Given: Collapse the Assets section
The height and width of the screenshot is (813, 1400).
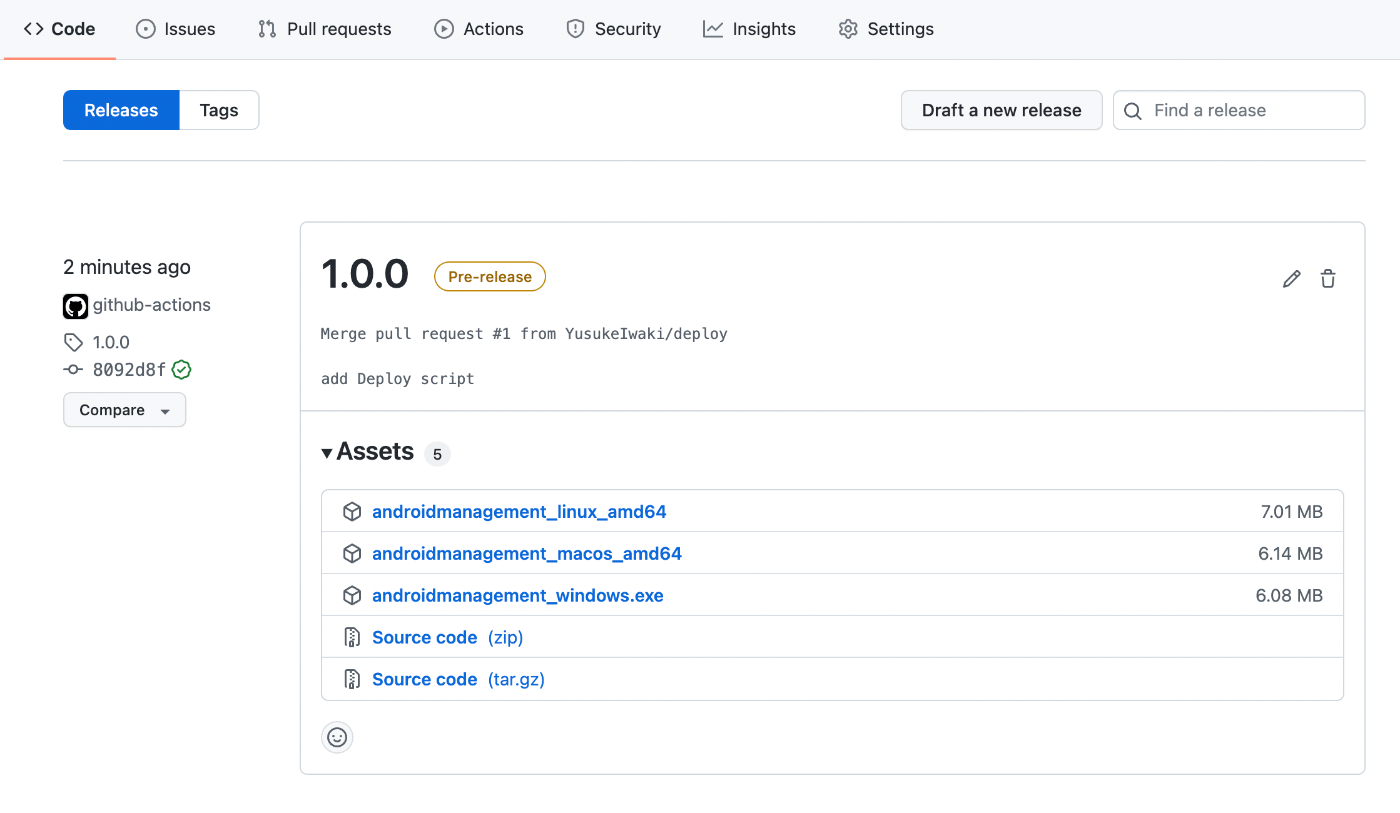Looking at the screenshot, I should click(x=367, y=452).
